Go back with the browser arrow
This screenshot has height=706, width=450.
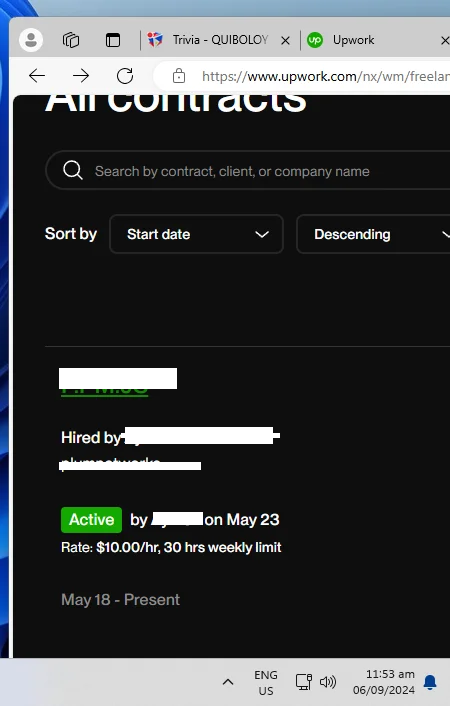click(37, 76)
